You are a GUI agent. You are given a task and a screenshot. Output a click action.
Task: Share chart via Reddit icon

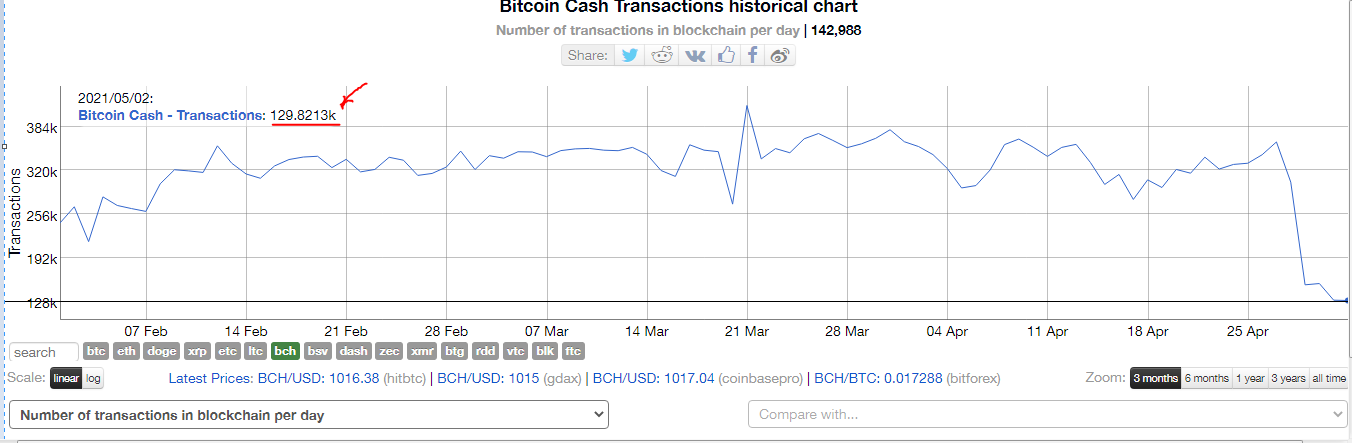662,55
